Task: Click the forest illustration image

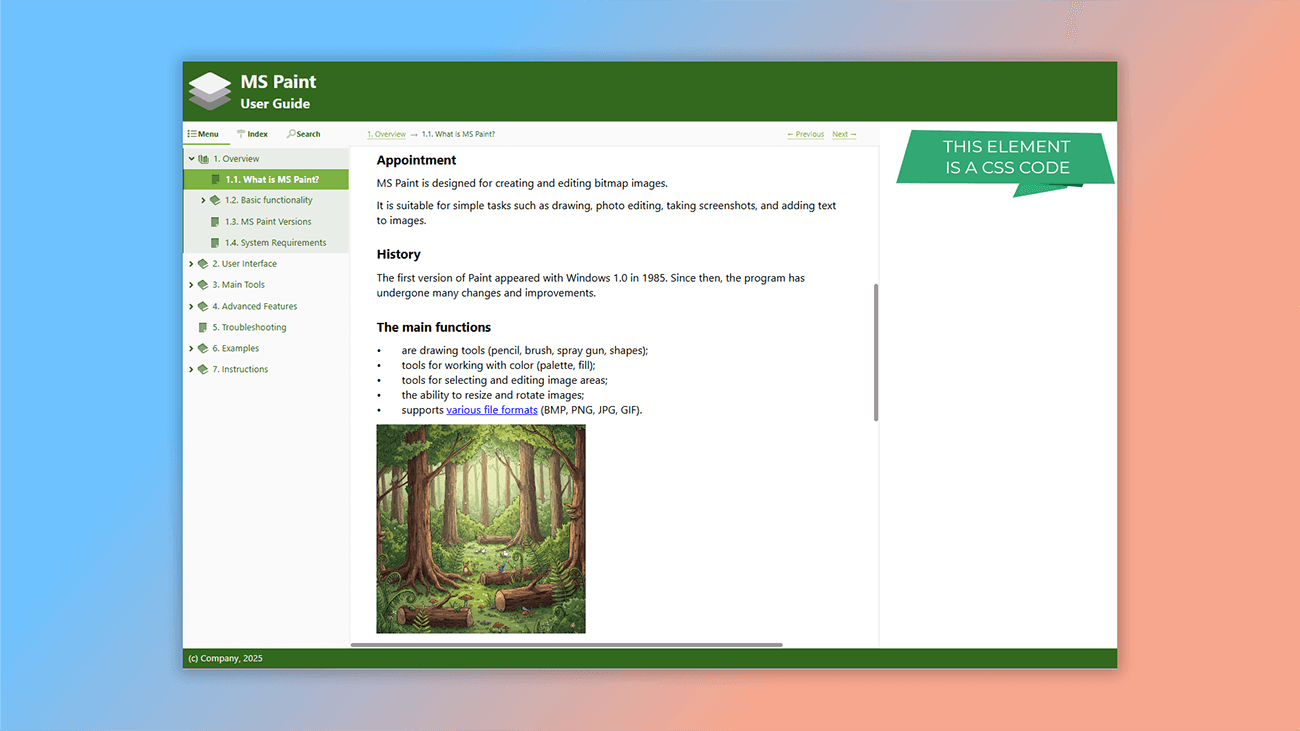Action: tap(480, 528)
